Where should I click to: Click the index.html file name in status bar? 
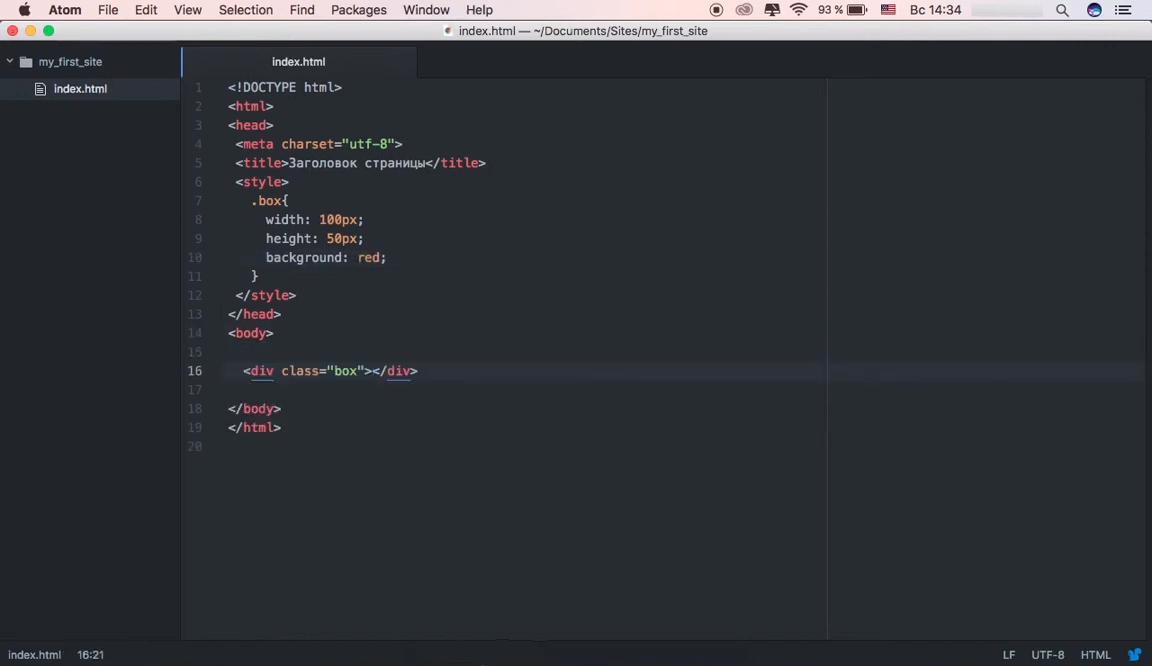34,655
